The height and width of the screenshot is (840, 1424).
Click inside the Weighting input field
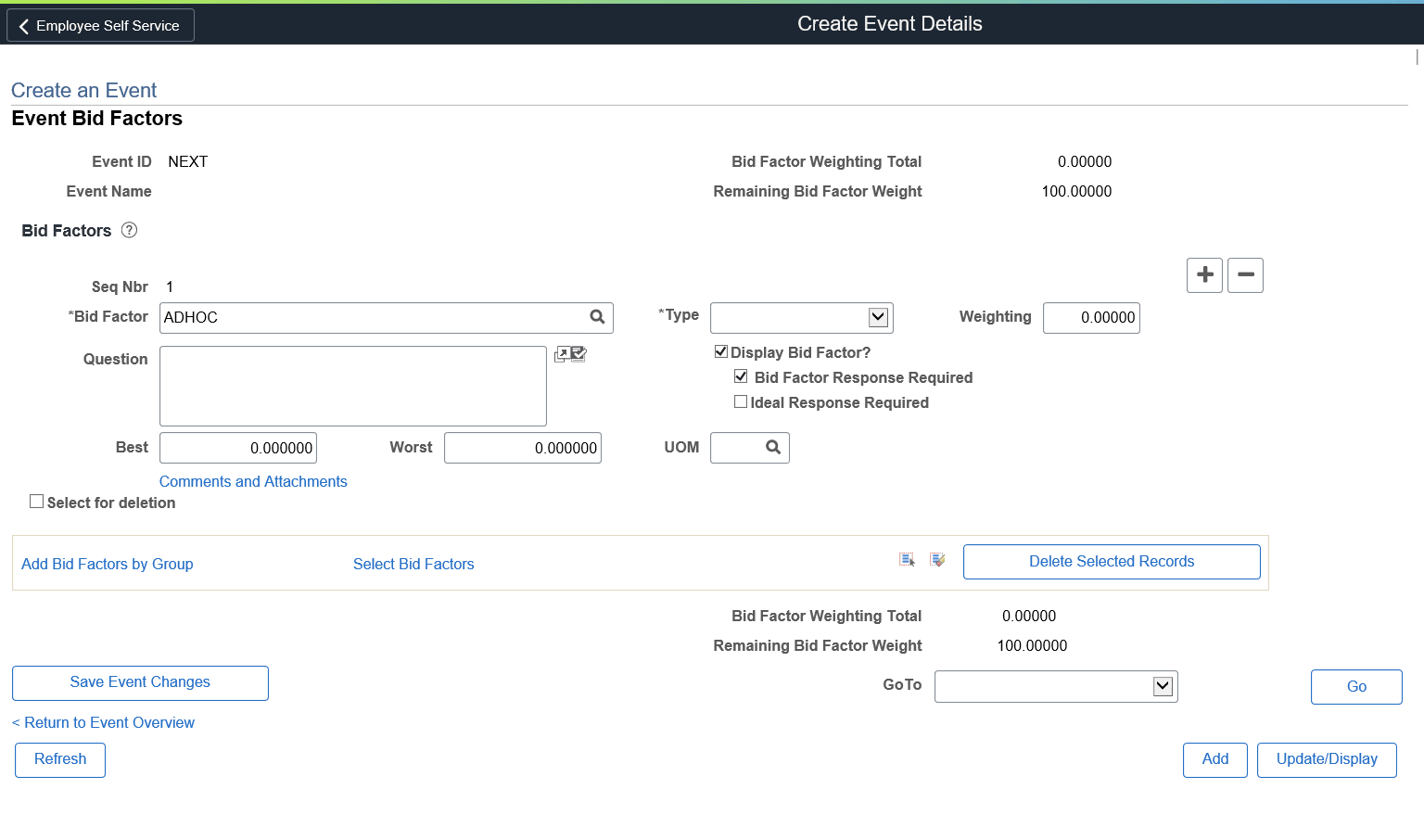pyautogui.click(x=1091, y=317)
